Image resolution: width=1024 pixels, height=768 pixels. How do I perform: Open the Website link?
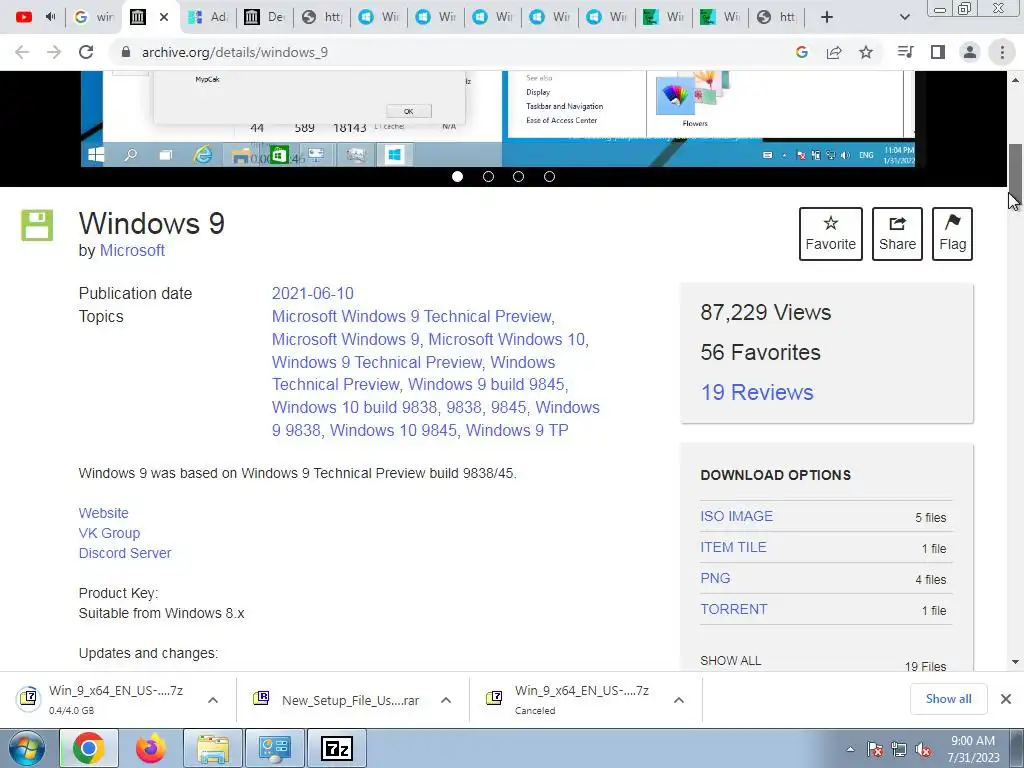pyautogui.click(x=103, y=513)
